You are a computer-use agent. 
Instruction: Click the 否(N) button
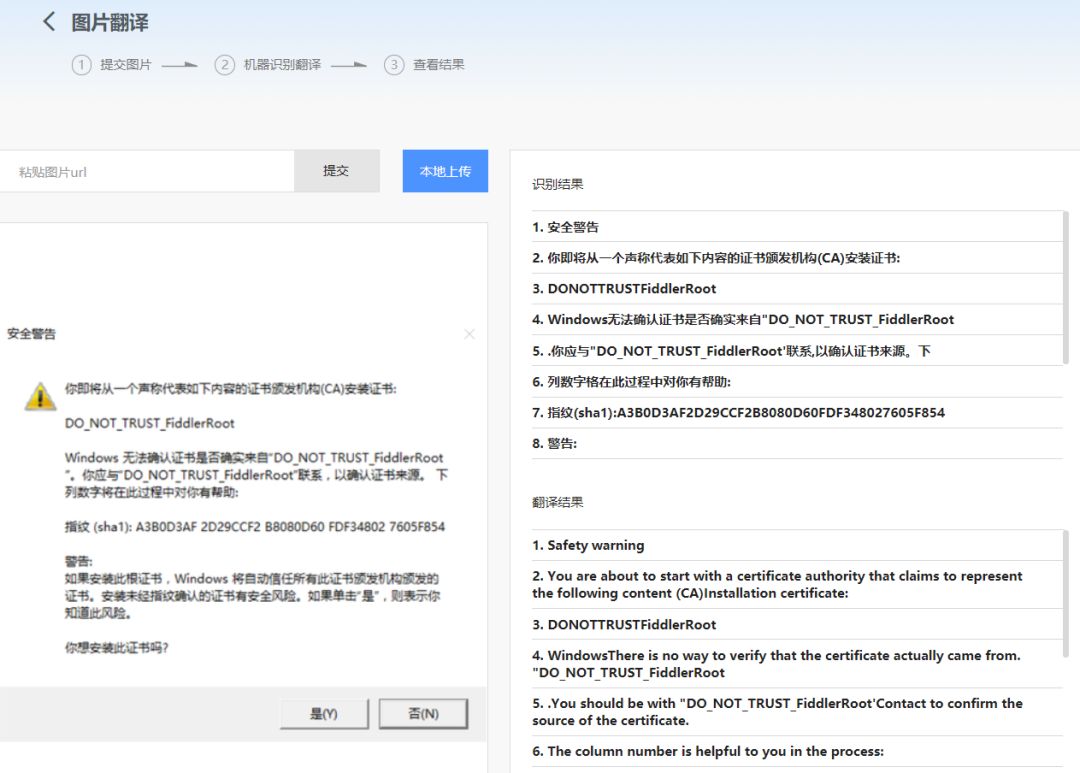point(423,714)
